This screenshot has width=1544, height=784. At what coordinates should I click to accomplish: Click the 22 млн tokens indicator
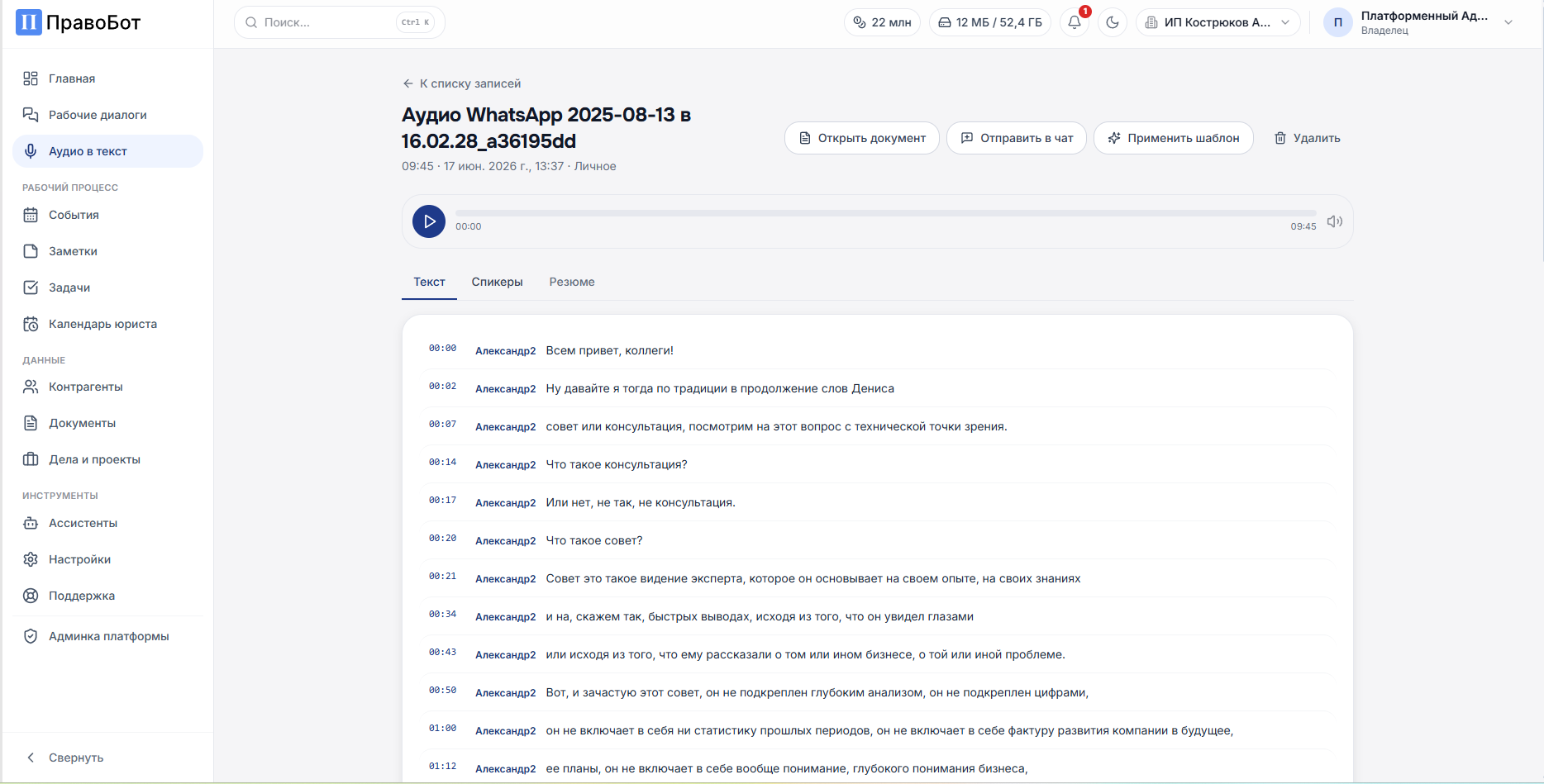click(x=882, y=22)
